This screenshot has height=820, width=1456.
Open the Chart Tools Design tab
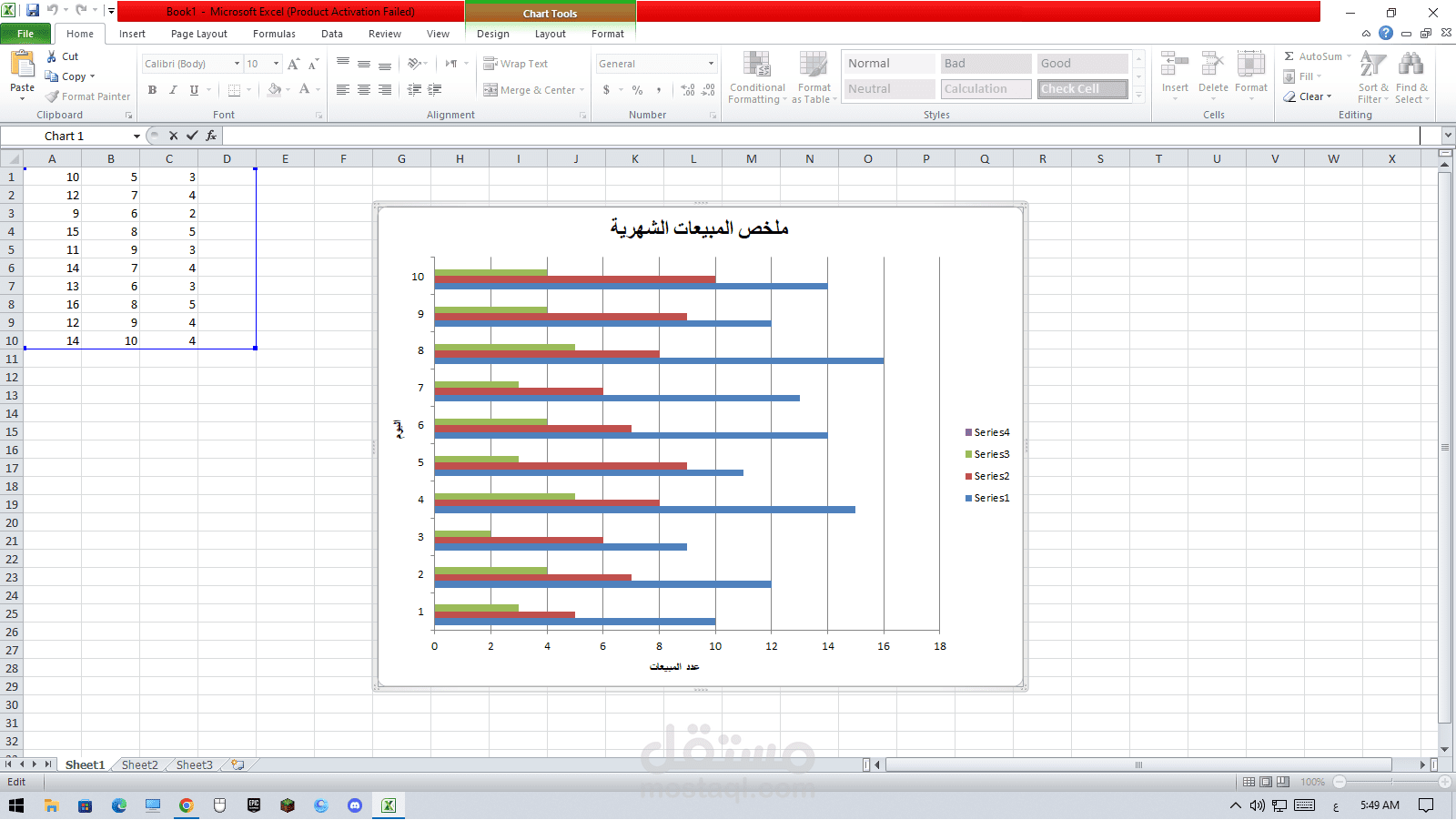(x=493, y=34)
